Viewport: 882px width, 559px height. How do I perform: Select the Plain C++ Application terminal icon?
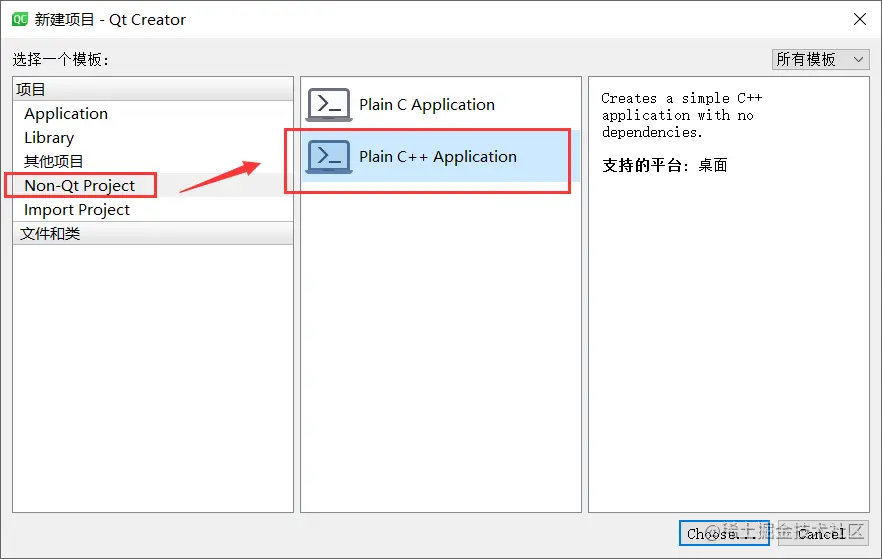coord(329,156)
